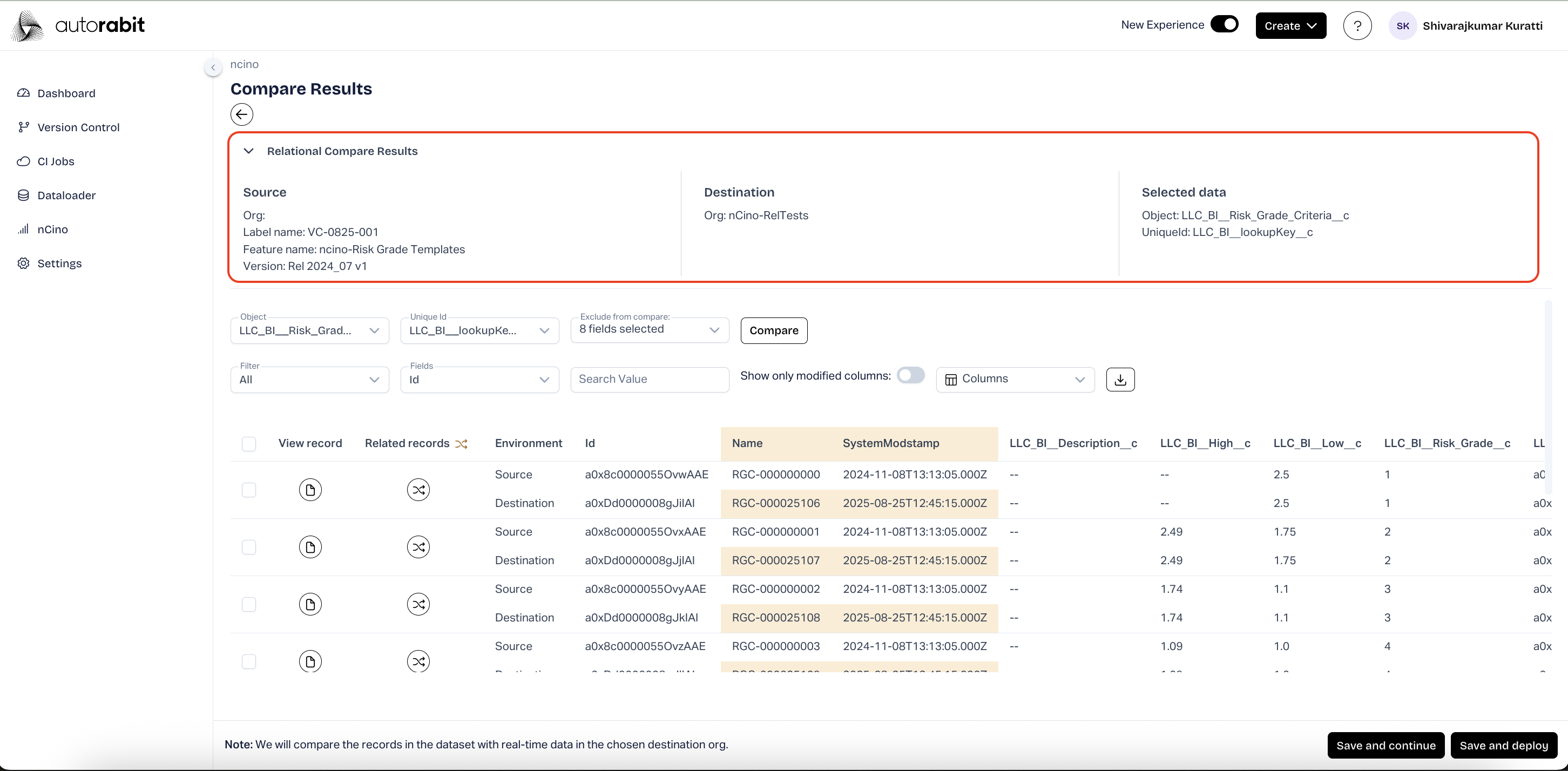
Task: Click the Search Value input field
Action: point(649,379)
